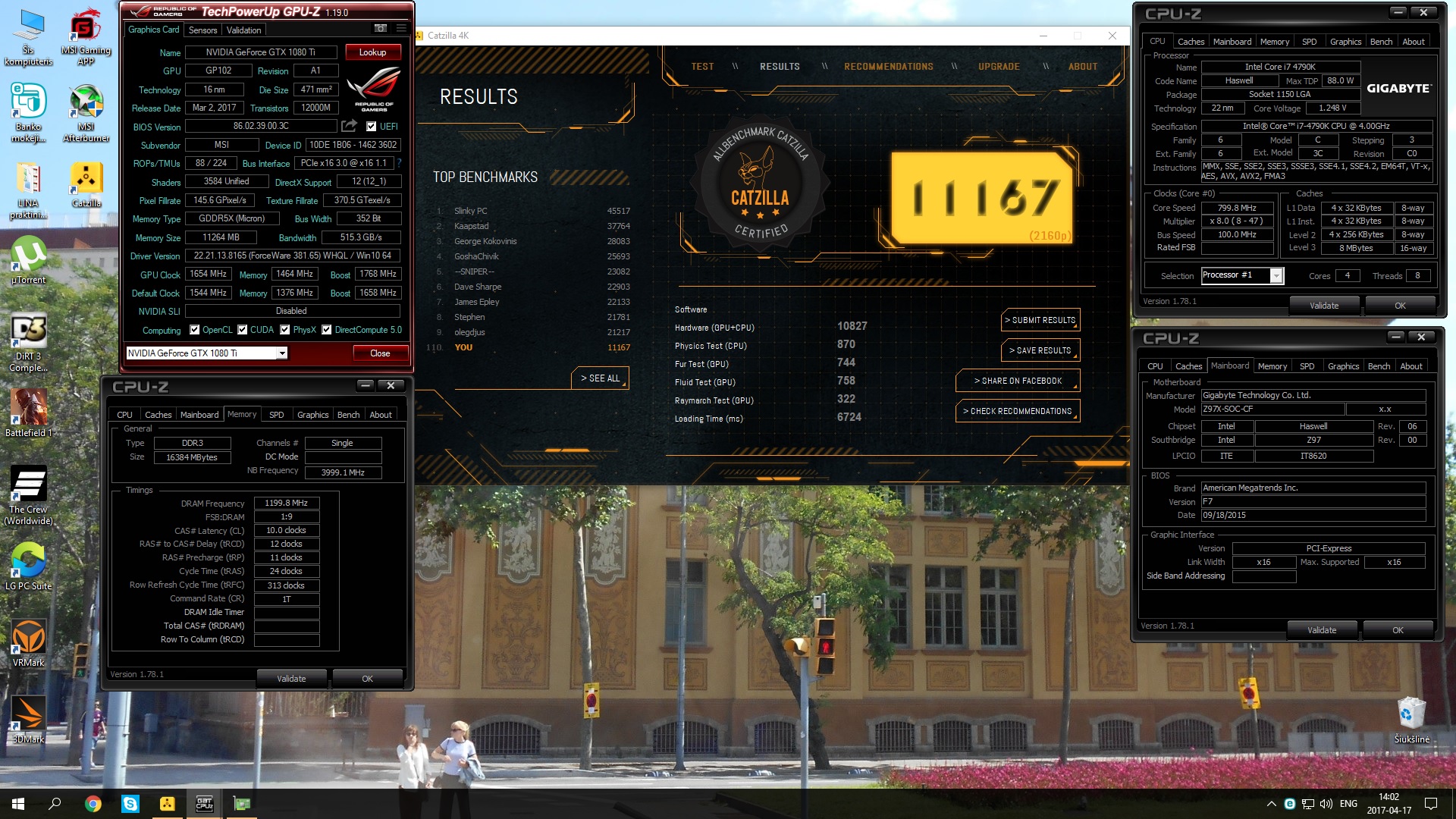This screenshot has height=819, width=1456.
Task: Toggle the UEFI checkbox in GPU-Z
Action: coord(371,127)
